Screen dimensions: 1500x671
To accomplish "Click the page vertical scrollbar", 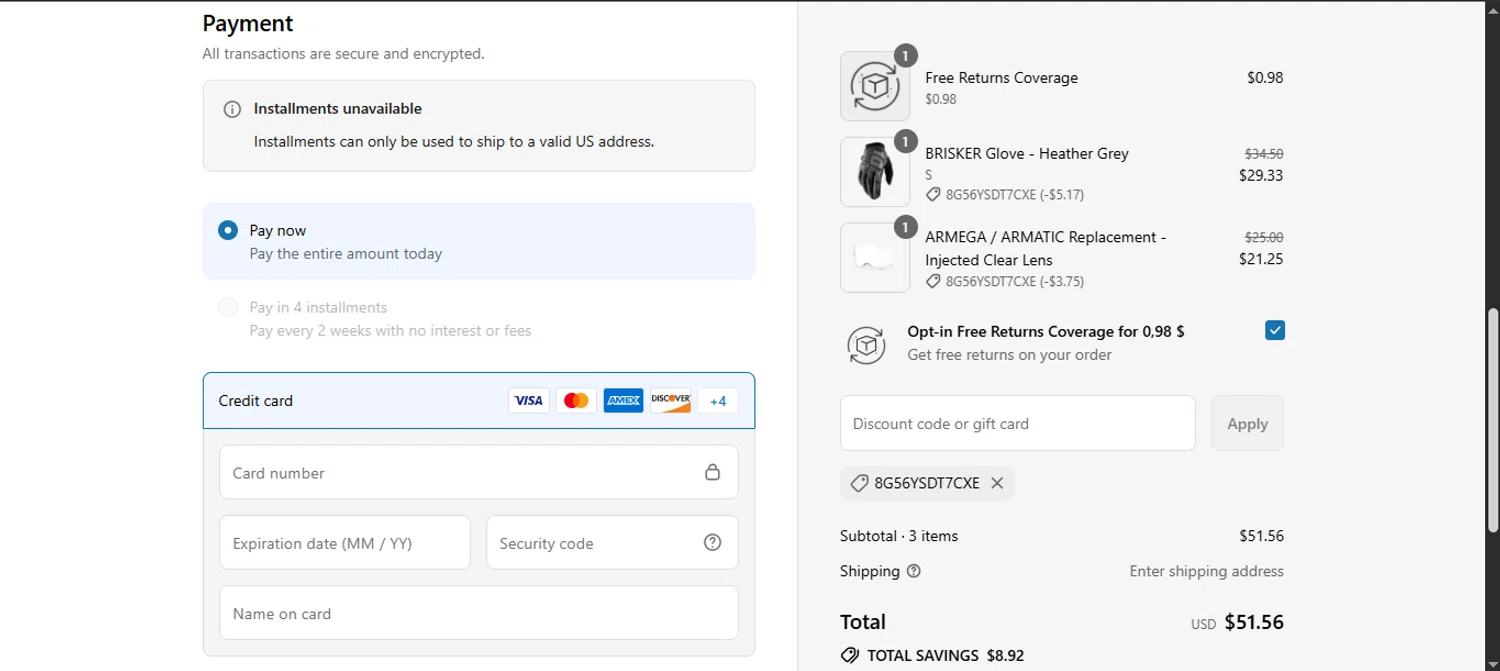I will point(1492,420).
